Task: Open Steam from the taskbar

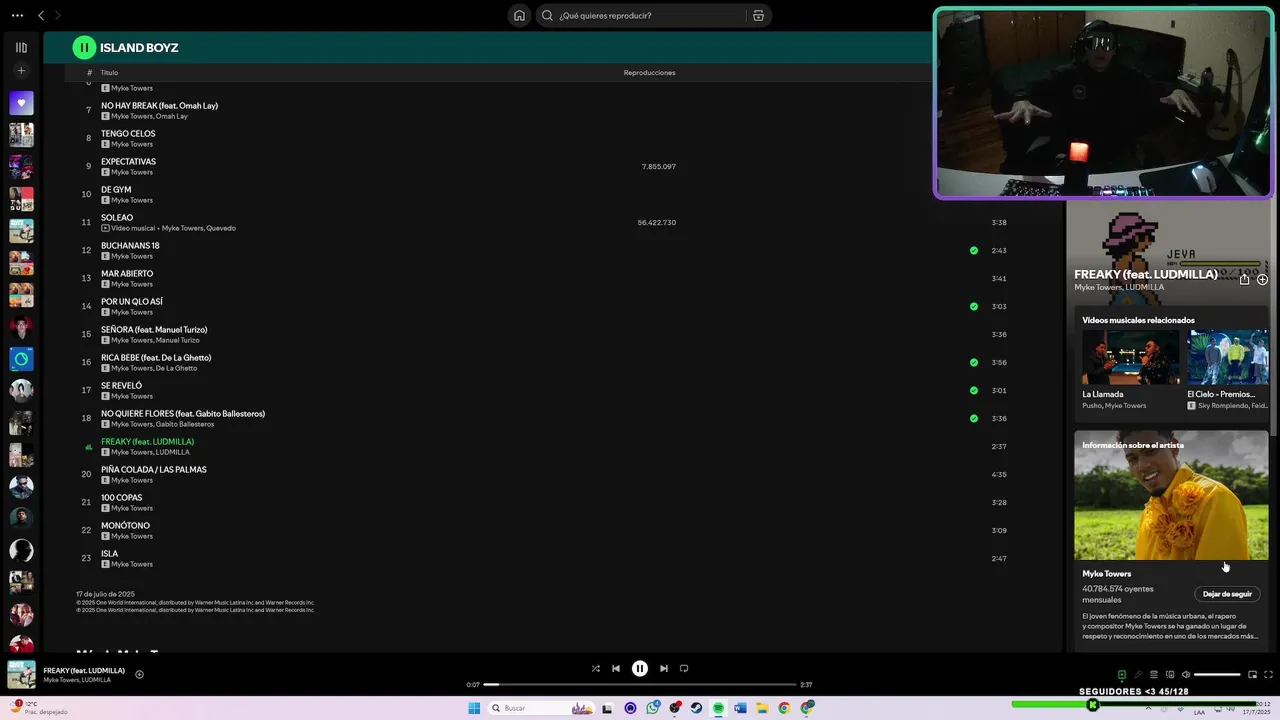Action: [x=696, y=708]
